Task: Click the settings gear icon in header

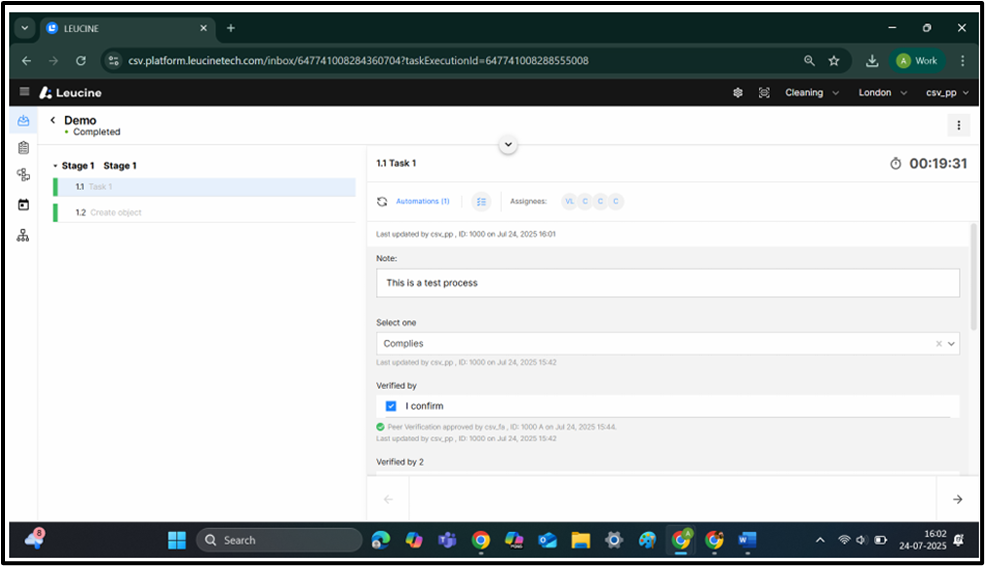Action: coord(738,92)
